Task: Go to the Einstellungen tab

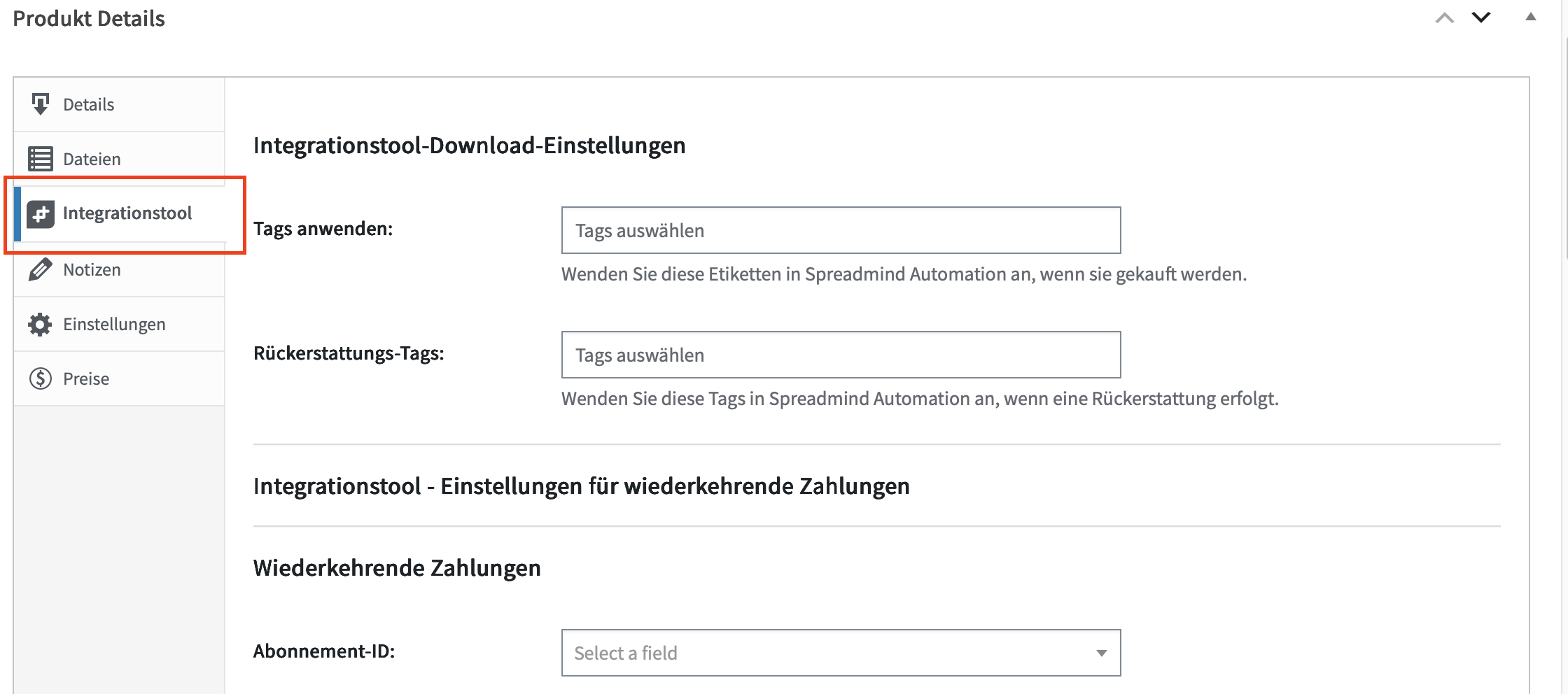Action: pyautogui.click(x=114, y=324)
